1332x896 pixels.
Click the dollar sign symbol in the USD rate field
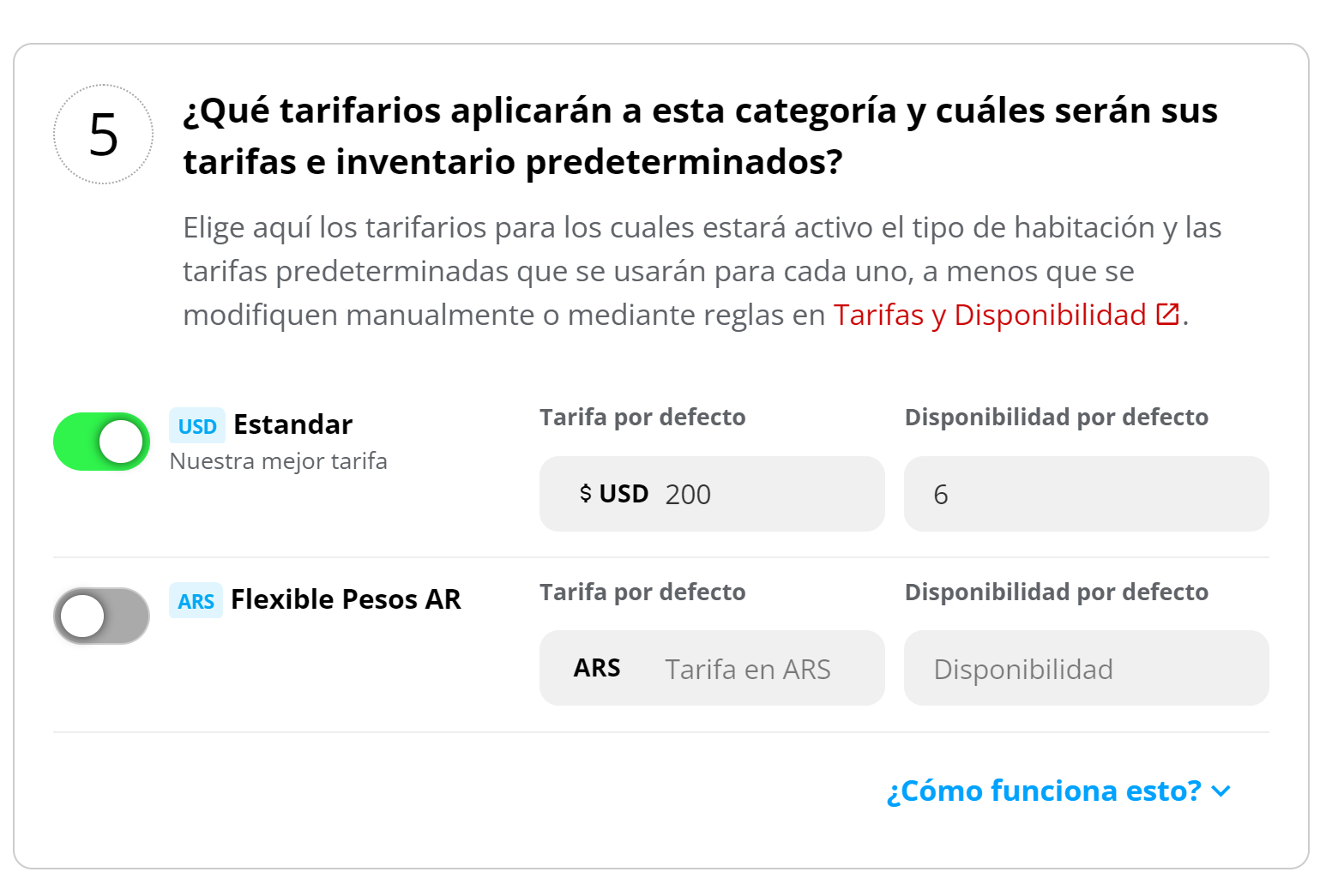click(585, 493)
